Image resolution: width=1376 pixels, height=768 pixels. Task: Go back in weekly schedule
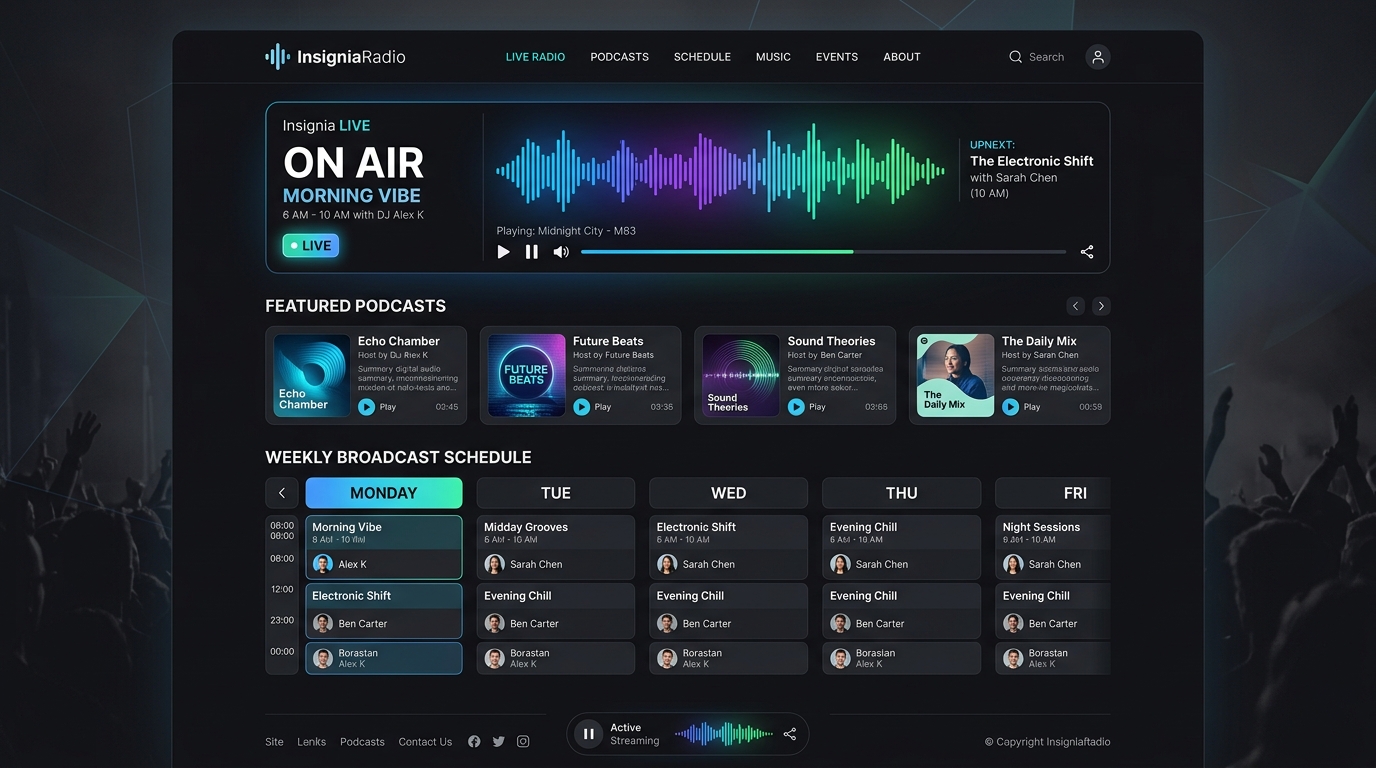282,493
